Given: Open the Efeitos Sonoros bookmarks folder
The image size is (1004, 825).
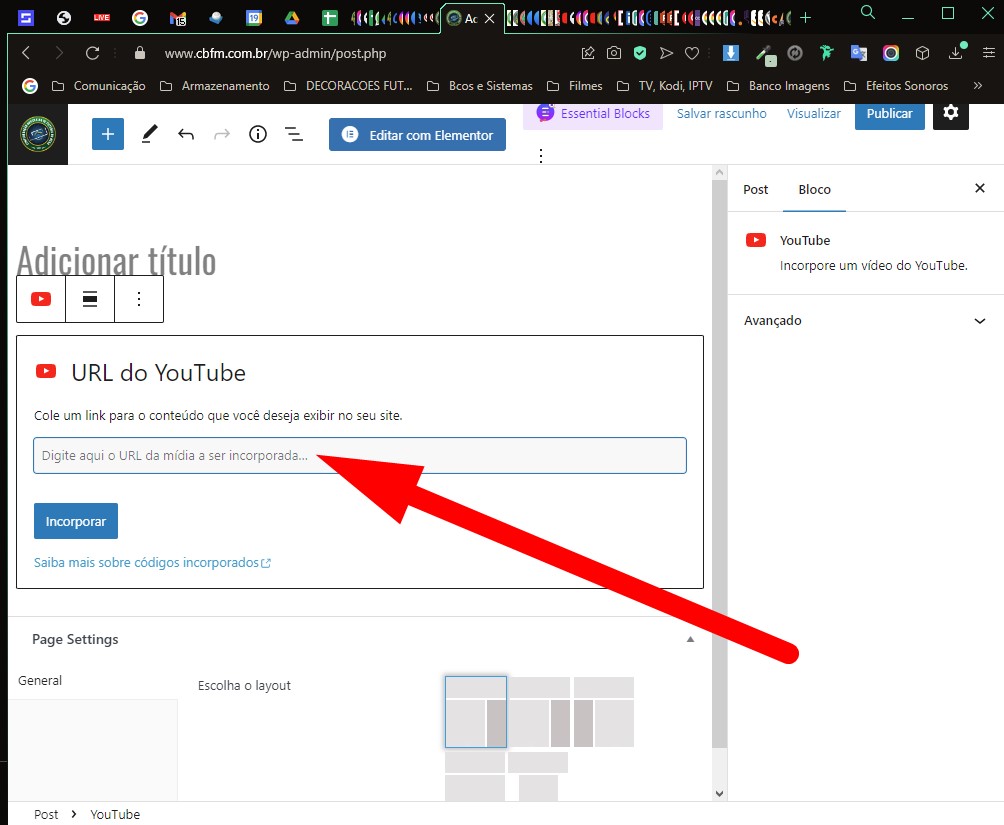Looking at the screenshot, I should click(896, 85).
